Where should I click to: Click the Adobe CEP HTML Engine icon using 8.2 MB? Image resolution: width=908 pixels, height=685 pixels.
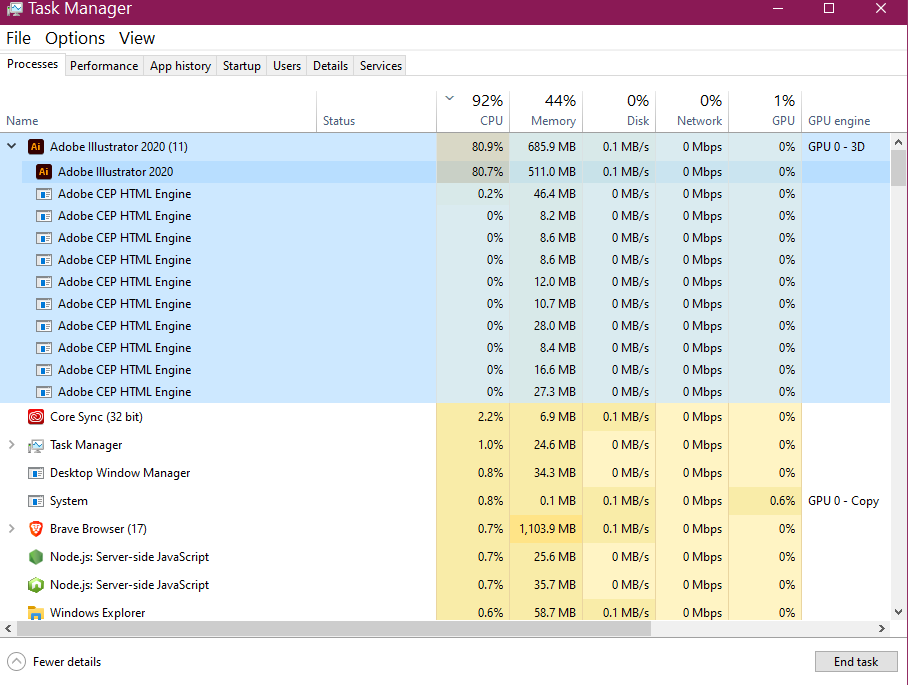coord(44,216)
